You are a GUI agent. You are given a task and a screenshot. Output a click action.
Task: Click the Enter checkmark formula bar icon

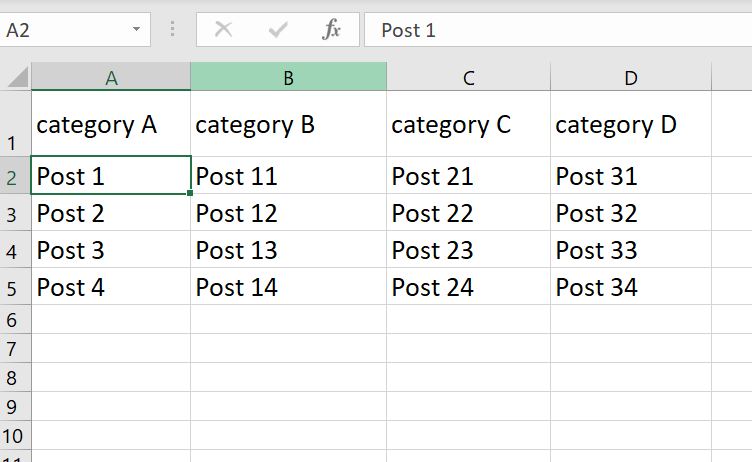278,30
